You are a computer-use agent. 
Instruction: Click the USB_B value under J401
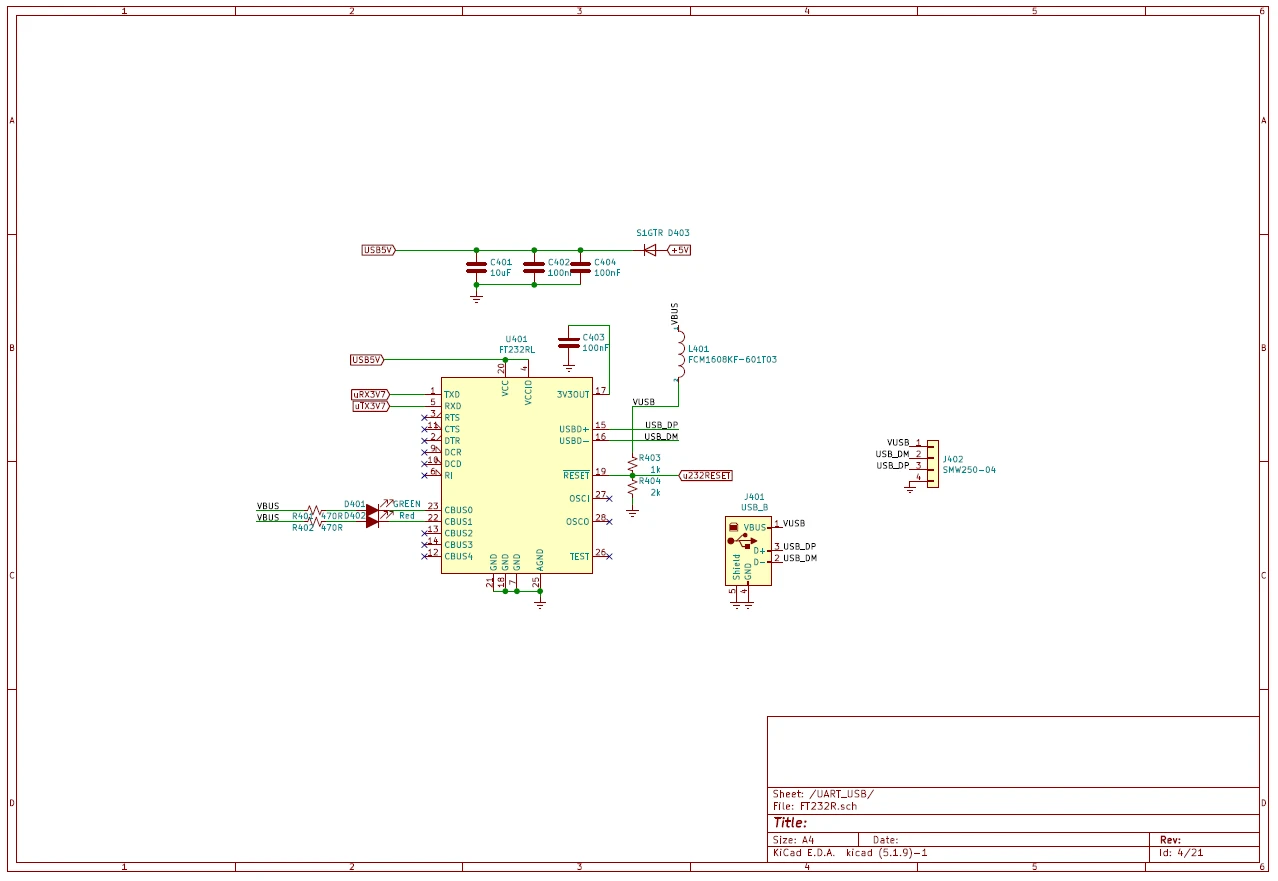point(754,508)
